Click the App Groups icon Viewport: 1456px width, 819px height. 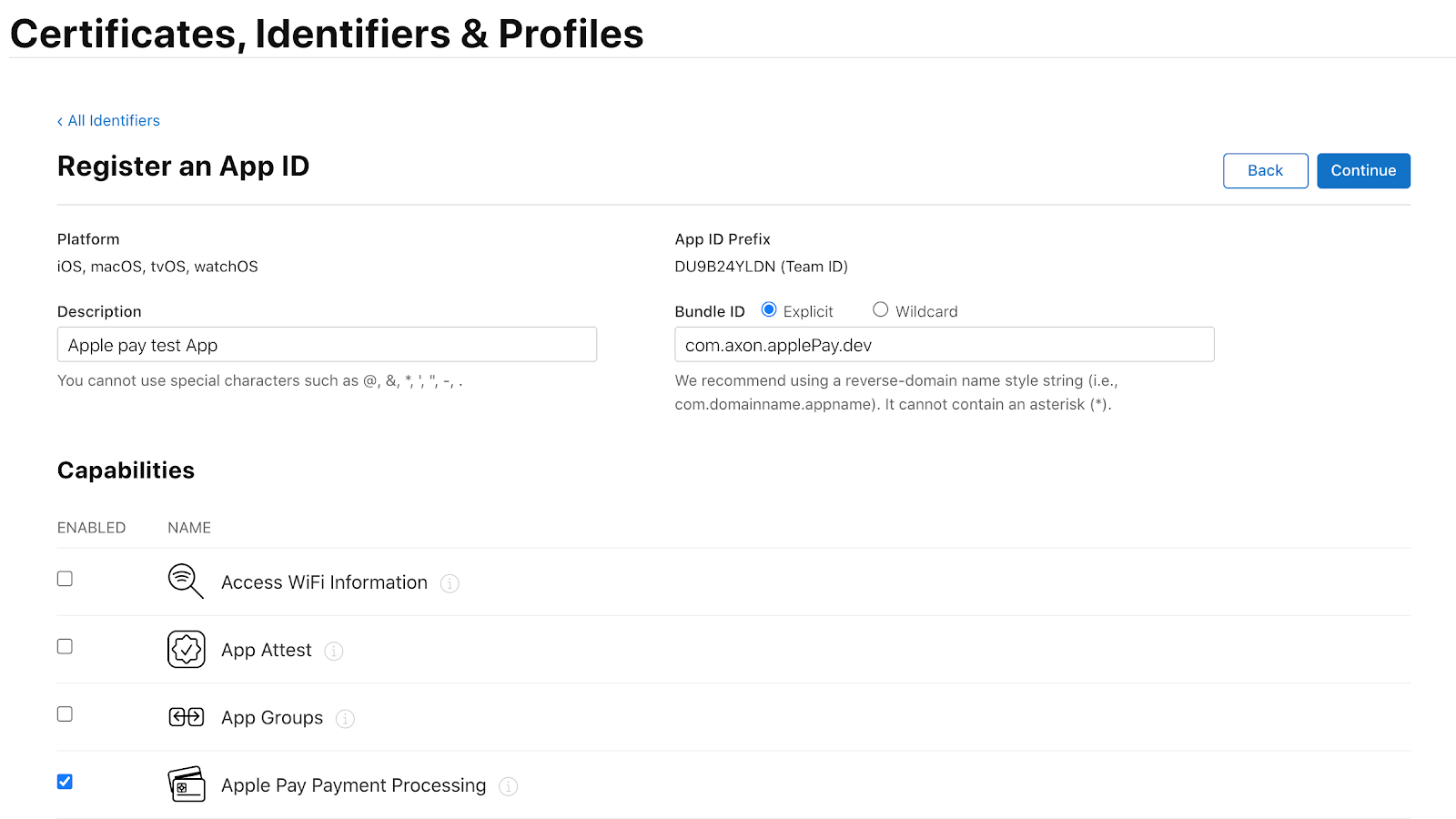pyautogui.click(x=186, y=717)
